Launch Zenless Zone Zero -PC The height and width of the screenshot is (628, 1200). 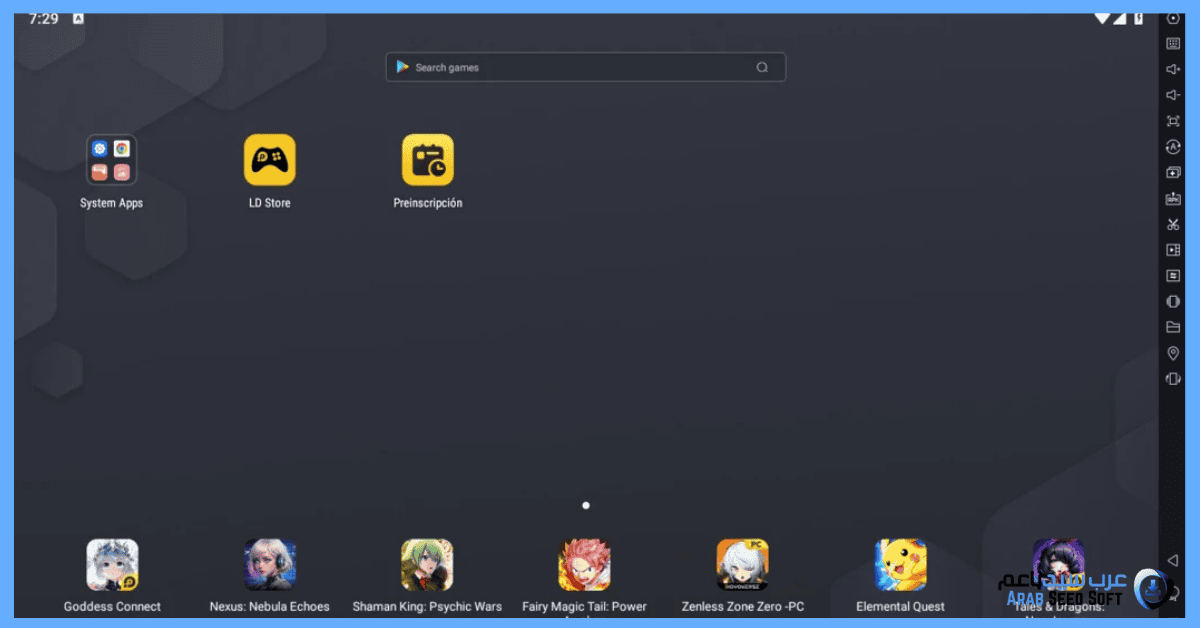click(742, 565)
